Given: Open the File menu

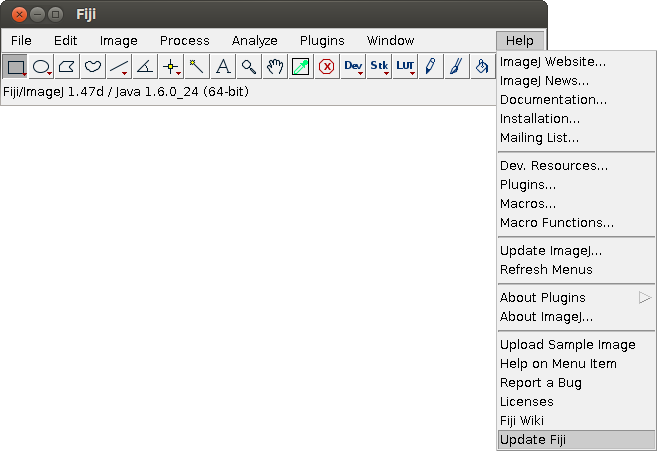Looking at the screenshot, I should [21, 41].
